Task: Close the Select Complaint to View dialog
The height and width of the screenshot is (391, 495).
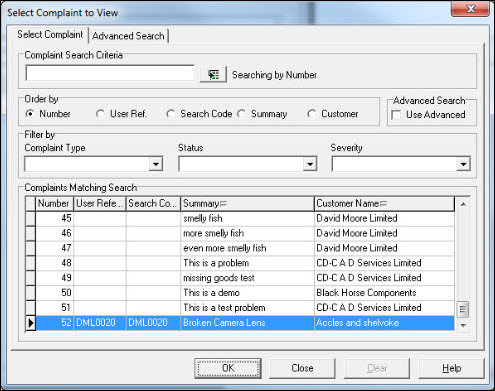Action: tap(470, 8)
